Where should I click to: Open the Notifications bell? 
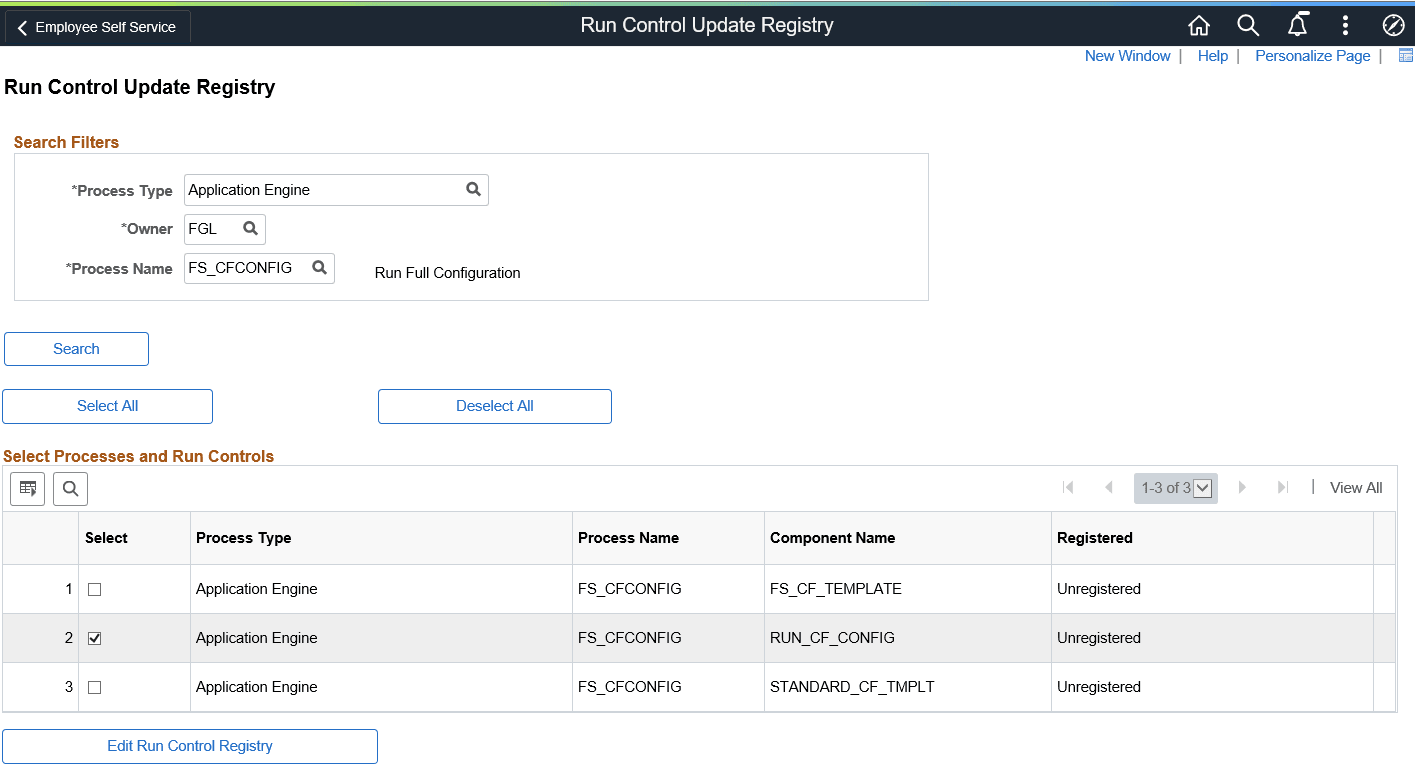pyautogui.click(x=1297, y=25)
